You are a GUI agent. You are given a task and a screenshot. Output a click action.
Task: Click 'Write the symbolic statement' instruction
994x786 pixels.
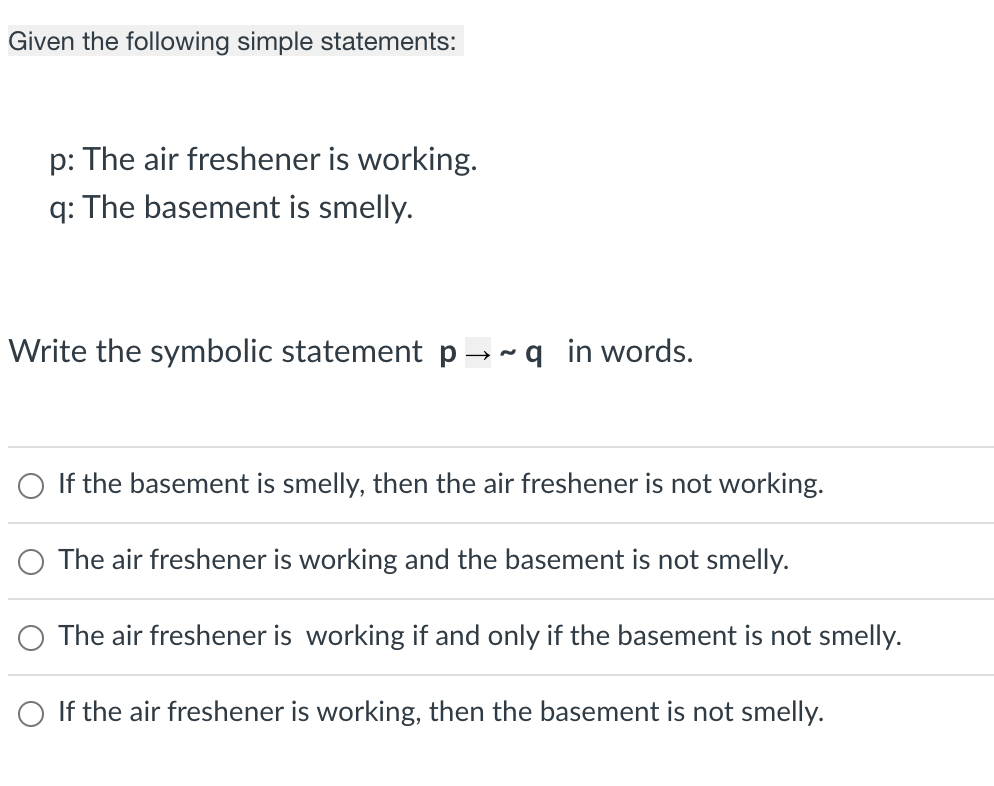click(x=214, y=351)
